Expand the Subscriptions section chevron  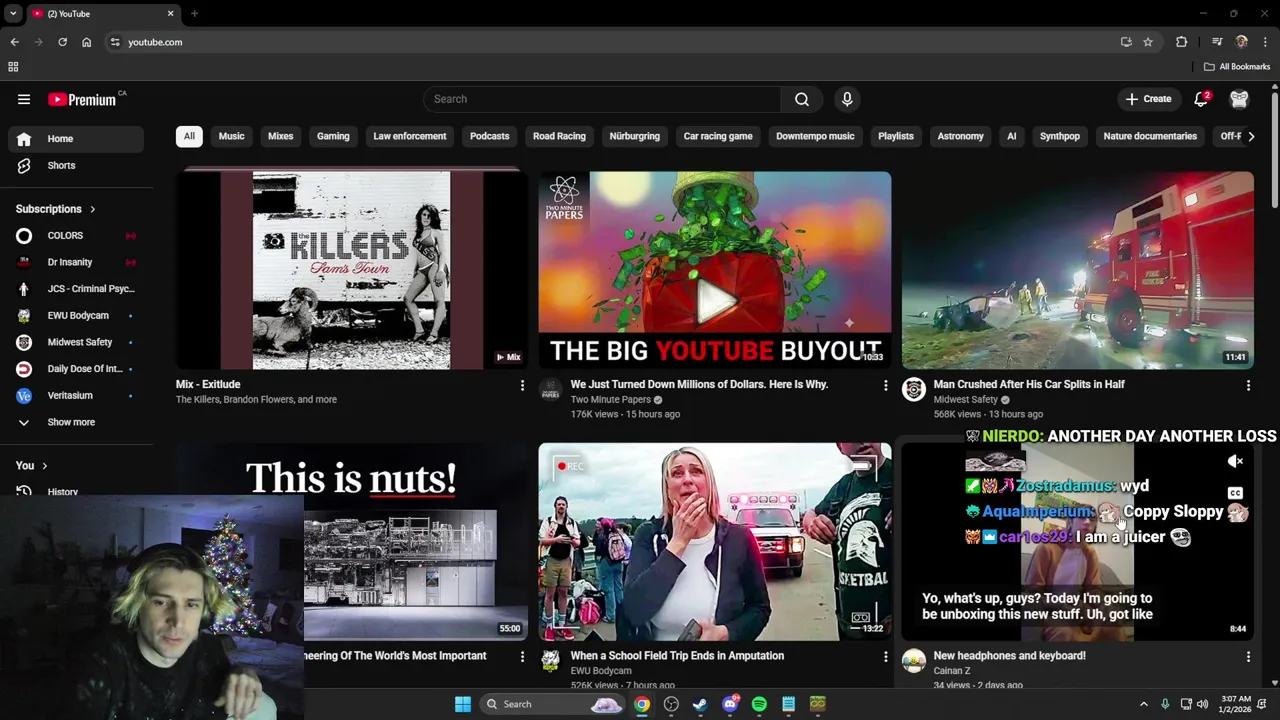coord(92,209)
